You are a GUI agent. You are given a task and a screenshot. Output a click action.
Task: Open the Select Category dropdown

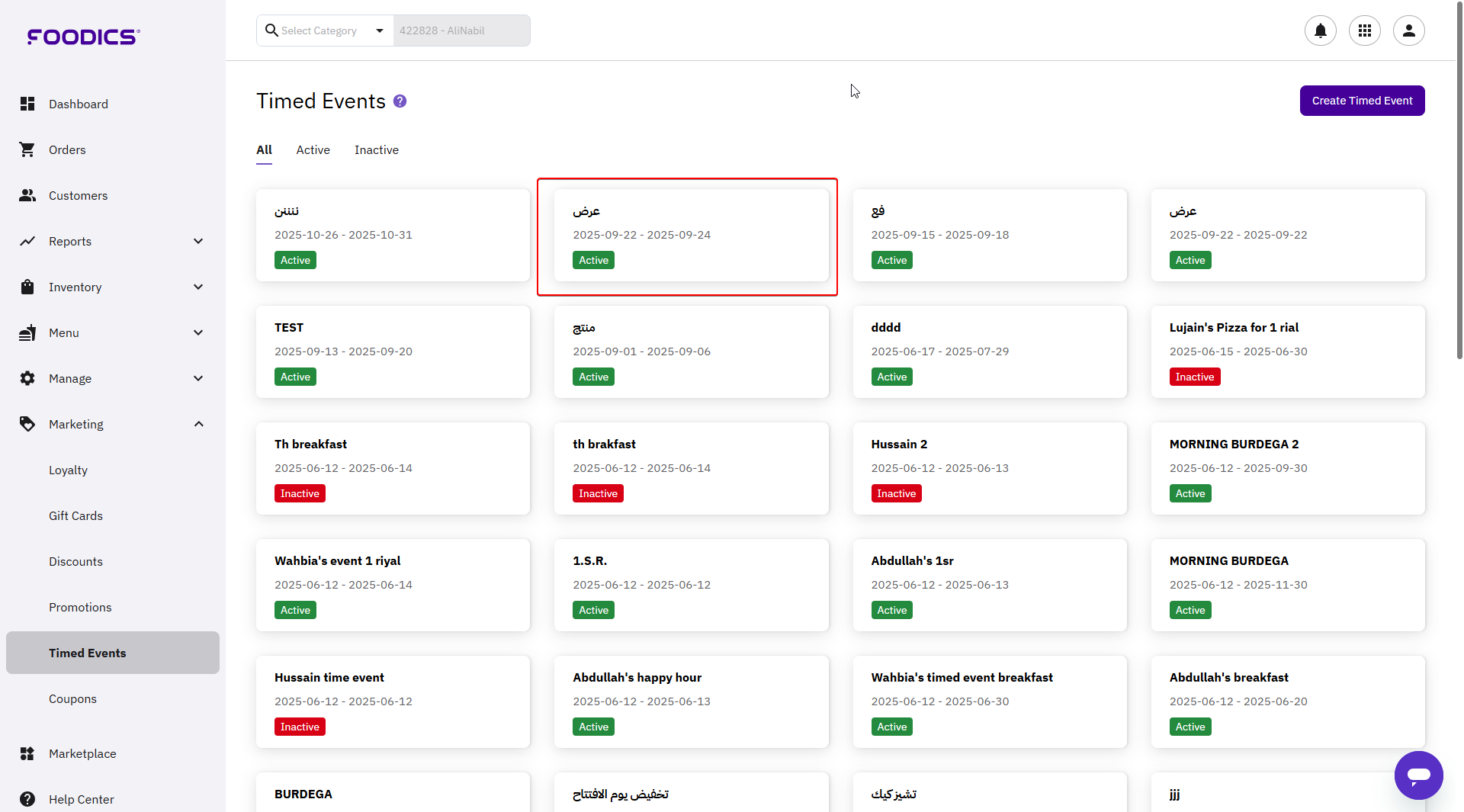pos(326,30)
